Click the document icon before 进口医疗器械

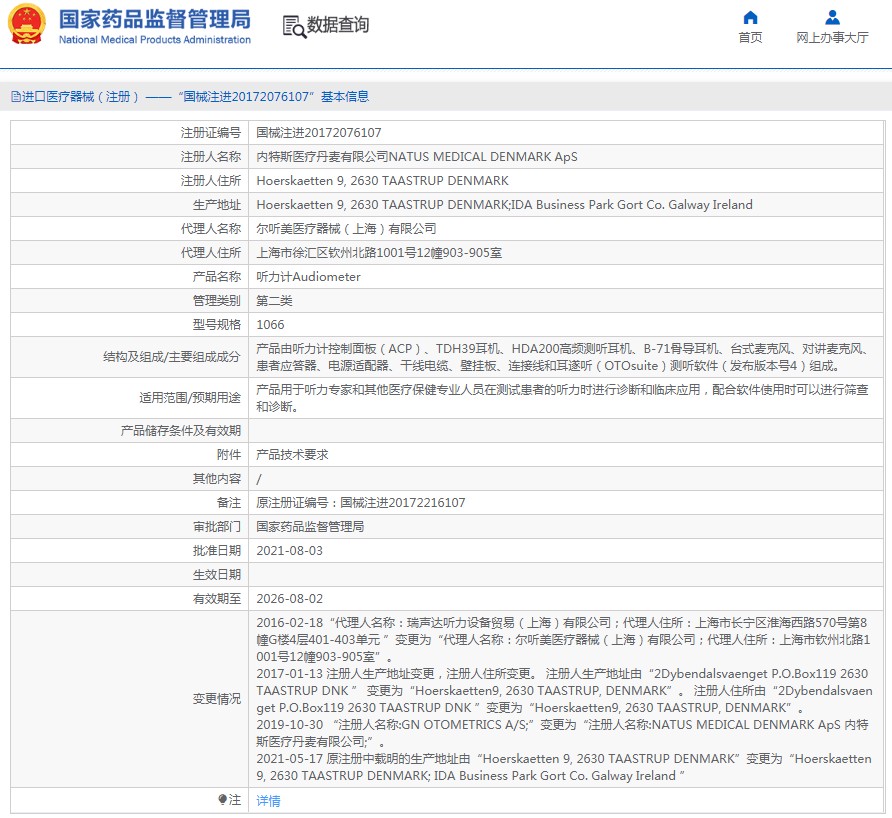16,97
